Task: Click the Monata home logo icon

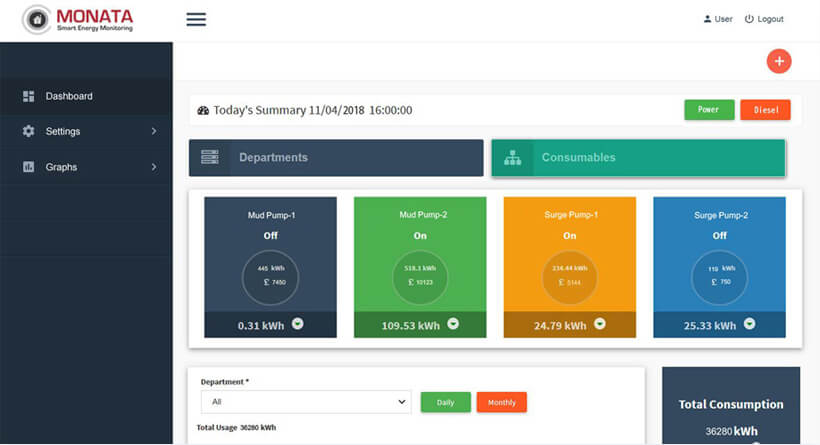Action: (36, 20)
